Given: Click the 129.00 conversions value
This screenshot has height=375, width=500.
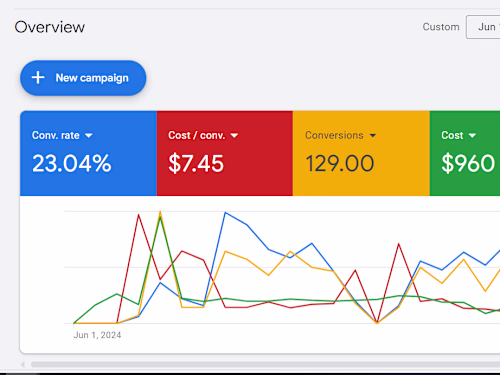Looking at the screenshot, I should tap(340, 164).
